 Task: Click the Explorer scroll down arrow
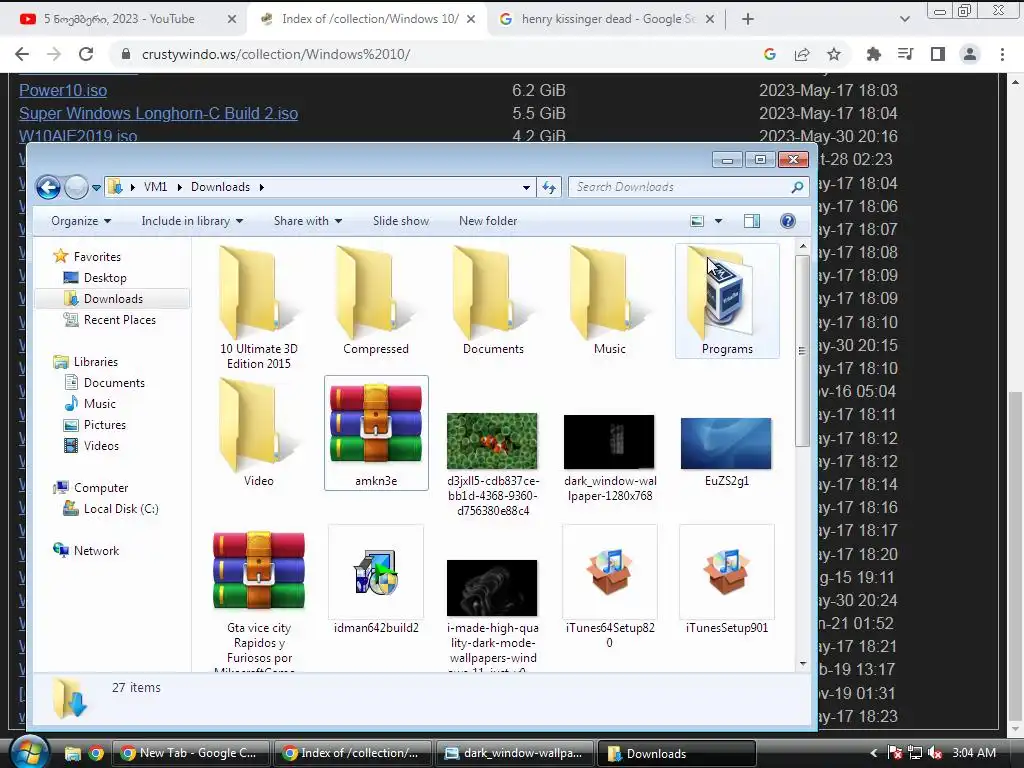pyautogui.click(x=803, y=664)
